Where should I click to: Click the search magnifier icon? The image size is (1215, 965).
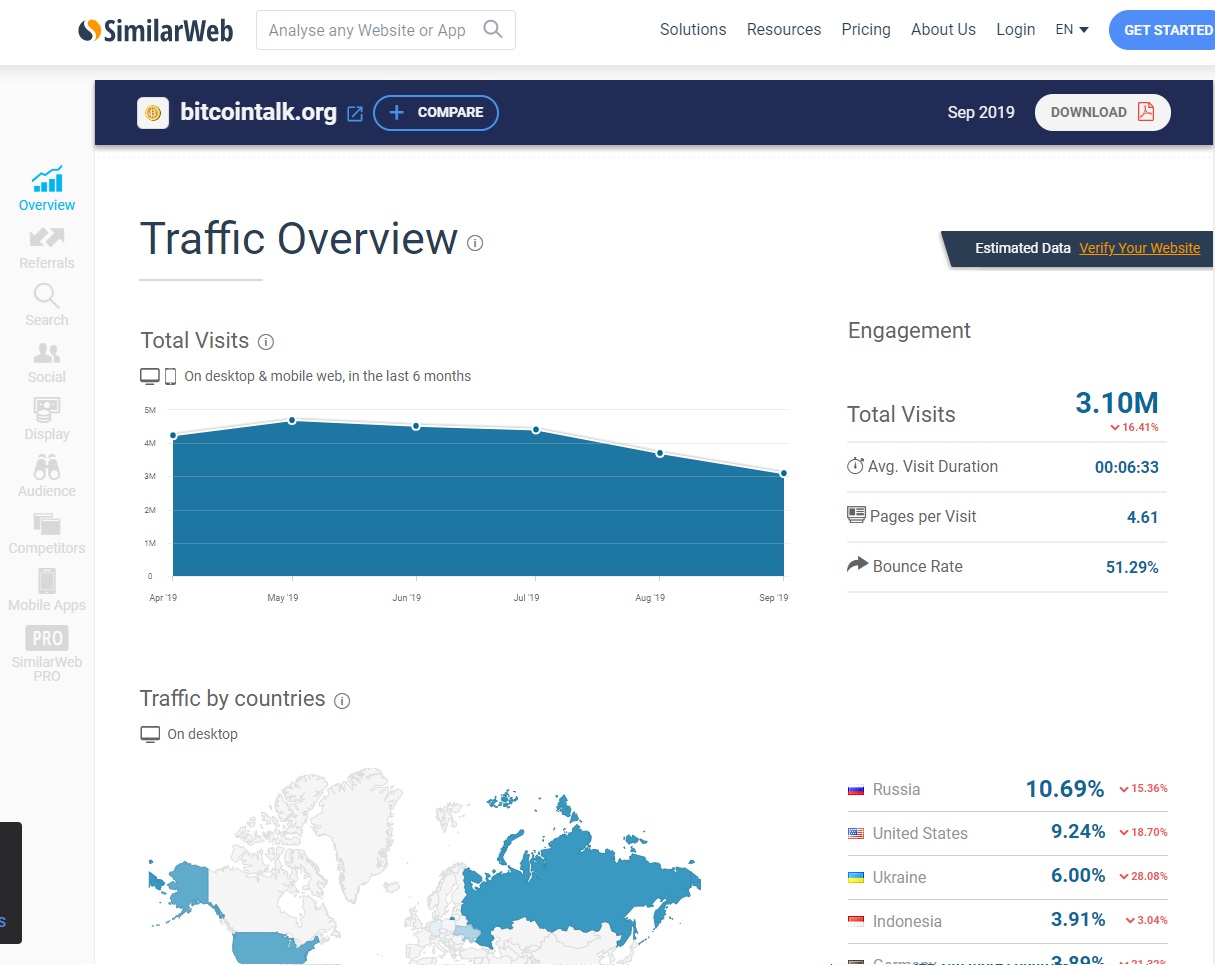pos(492,29)
